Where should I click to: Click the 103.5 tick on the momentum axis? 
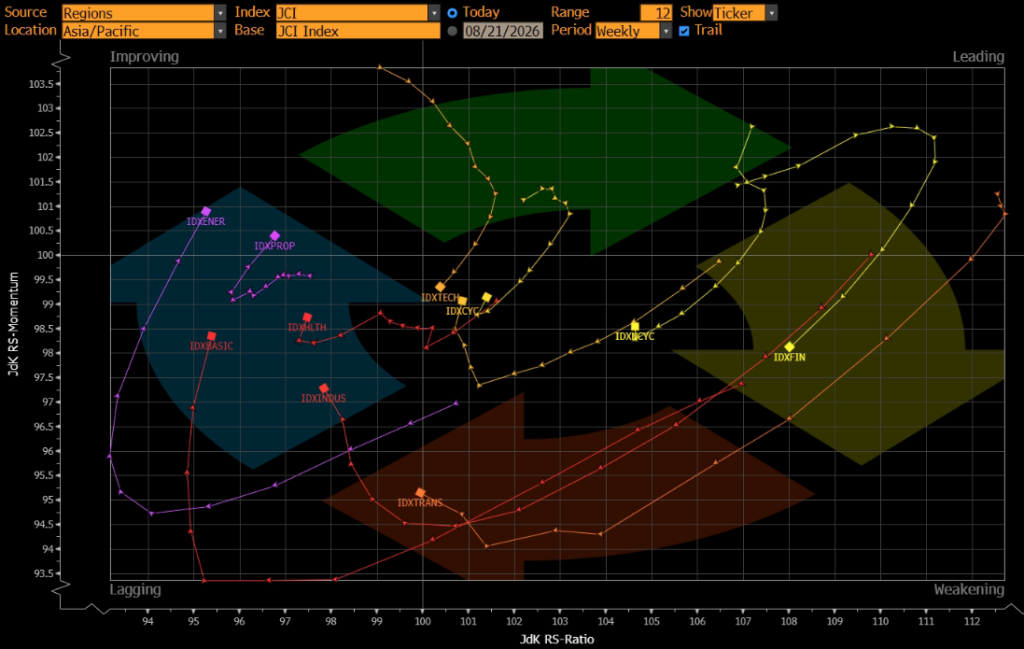coord(40,84)
